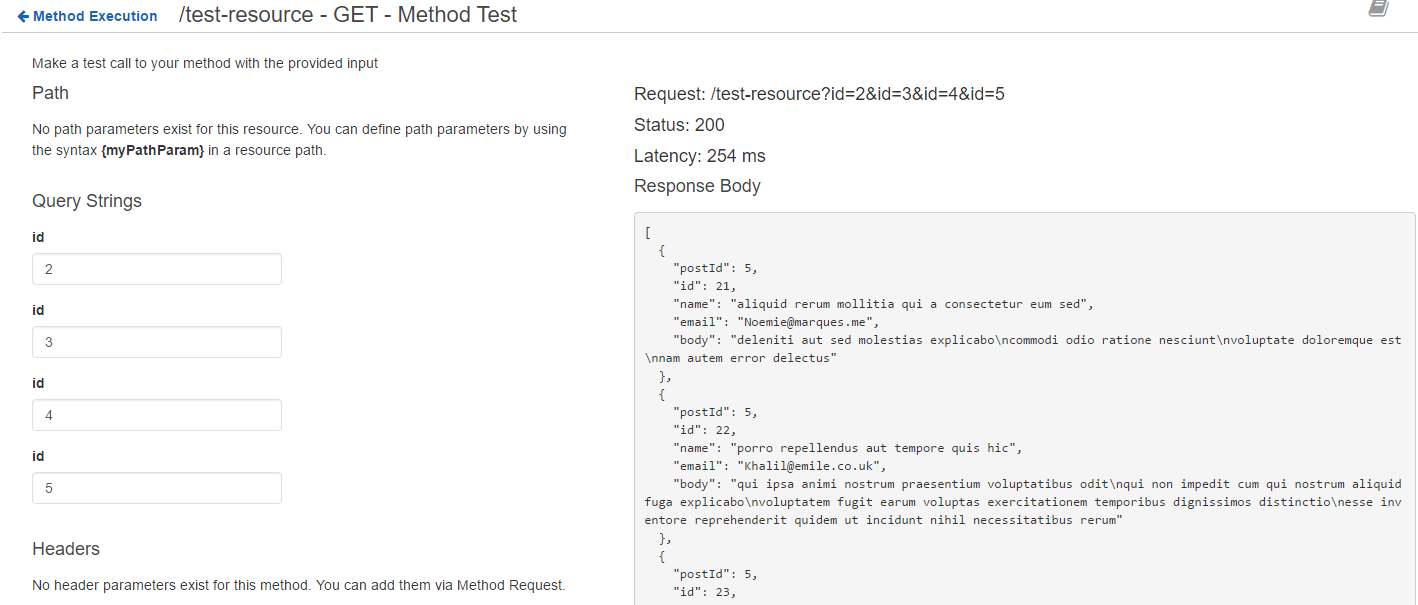Click the 'Make a test call' description text
1418x605 pixels.
coord(205,63)
